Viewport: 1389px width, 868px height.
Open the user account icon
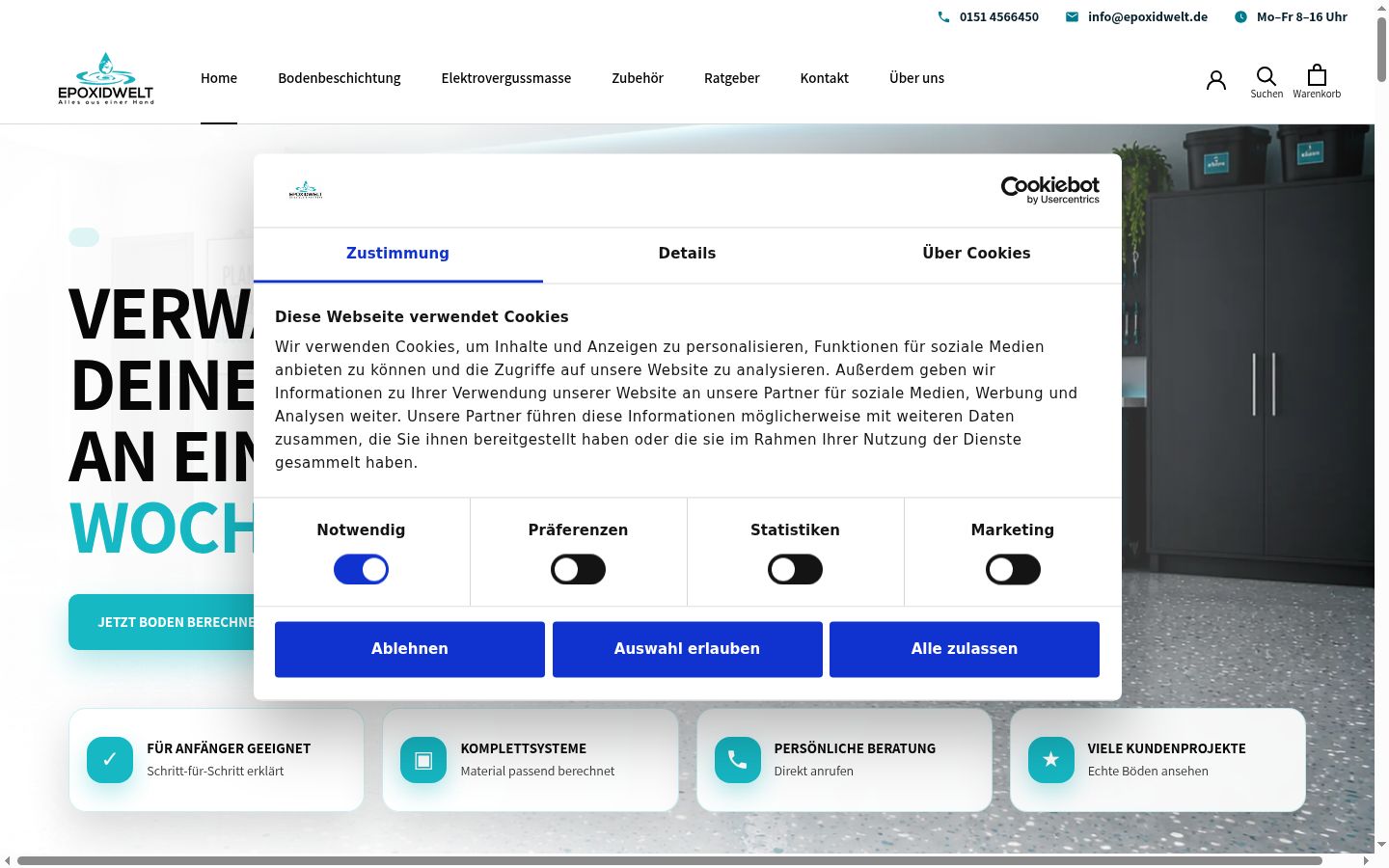pyautogui.click(x=1216, y=80)
